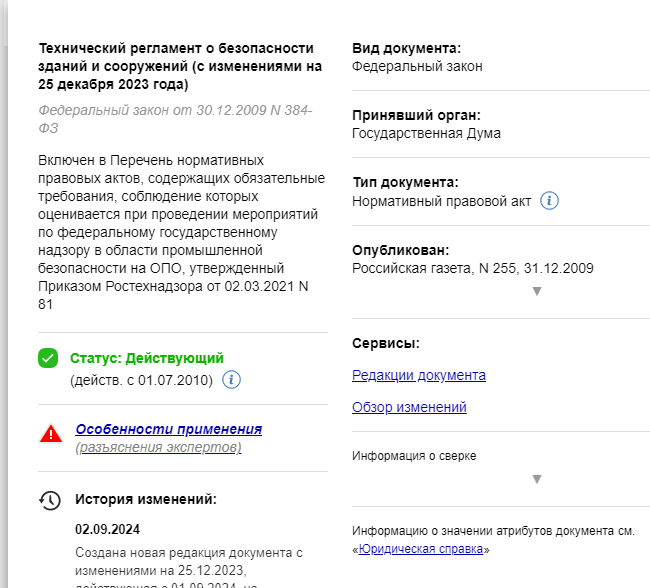The height and width of the screenshot is (588, 650).
Task: Select the 02.09.2024 history entry date
Action: 105,529
